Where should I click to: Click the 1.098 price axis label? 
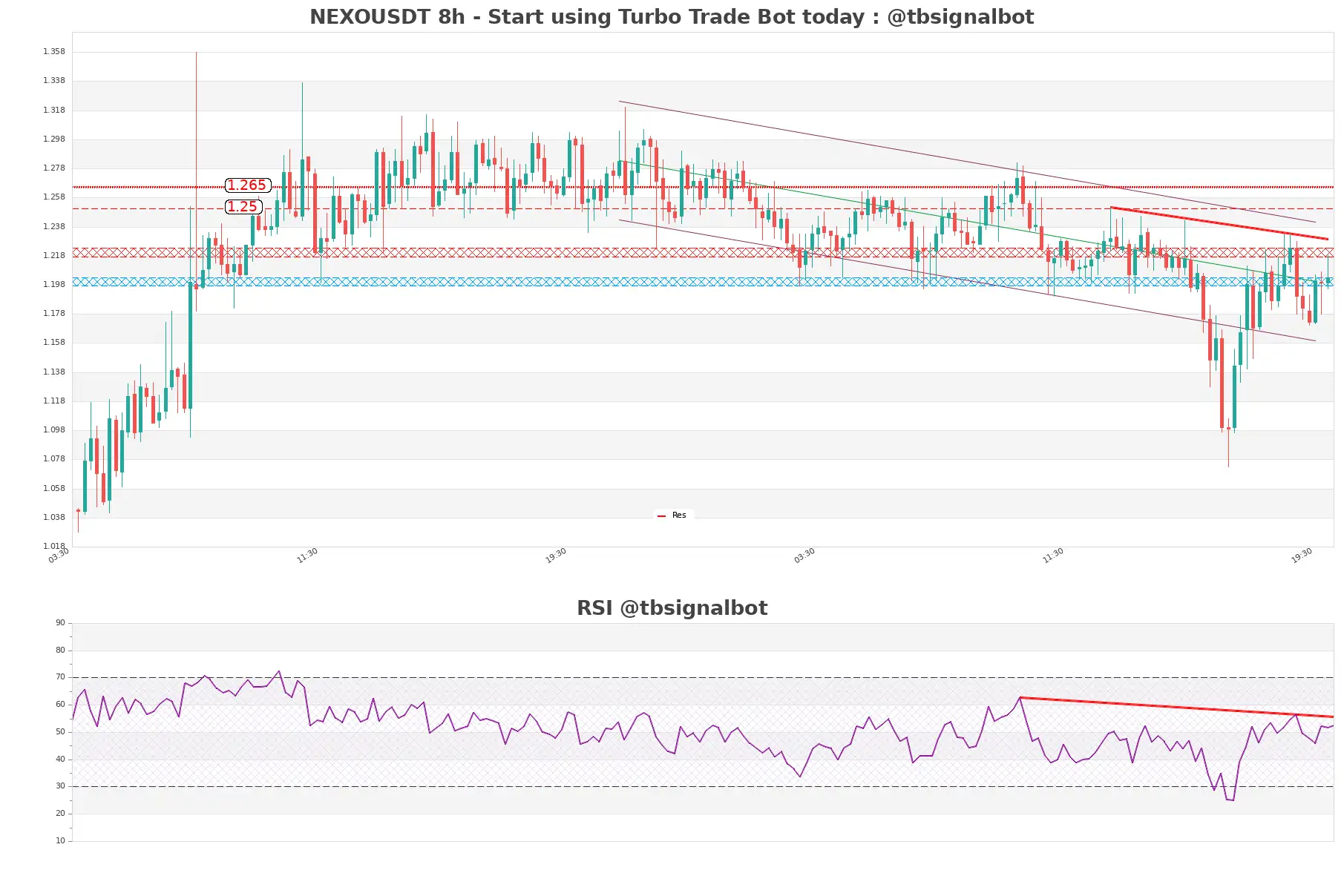(x=54, y=430)
